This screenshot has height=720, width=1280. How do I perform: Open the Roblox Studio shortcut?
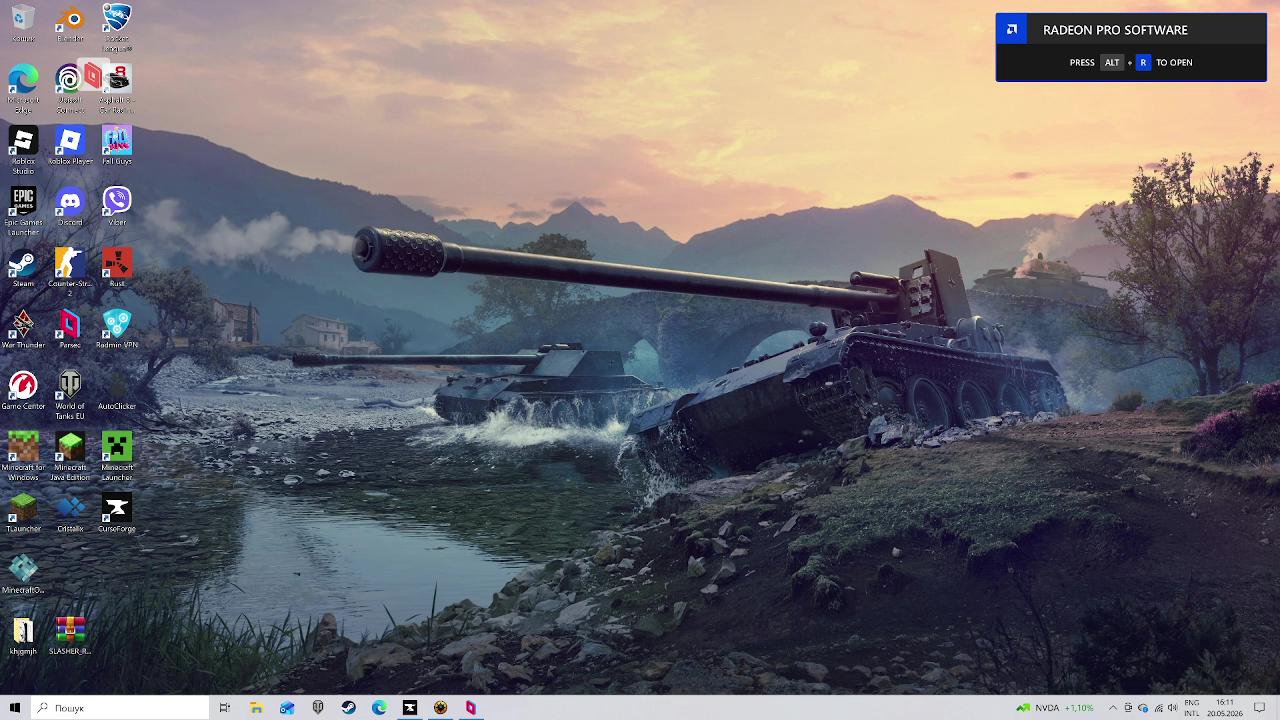click(x=23, y=150)
